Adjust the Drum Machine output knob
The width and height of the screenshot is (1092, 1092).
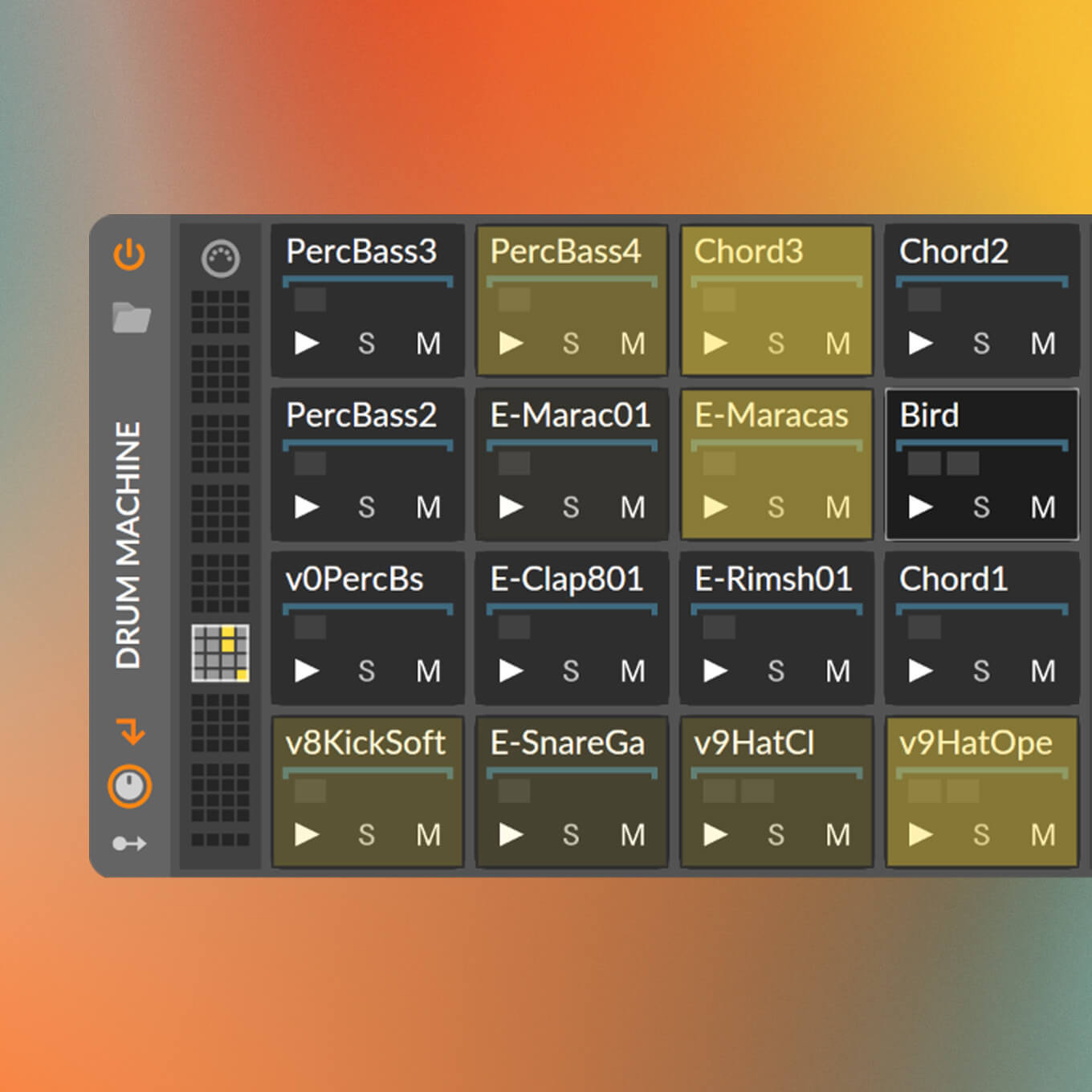(x=129, y=786)
